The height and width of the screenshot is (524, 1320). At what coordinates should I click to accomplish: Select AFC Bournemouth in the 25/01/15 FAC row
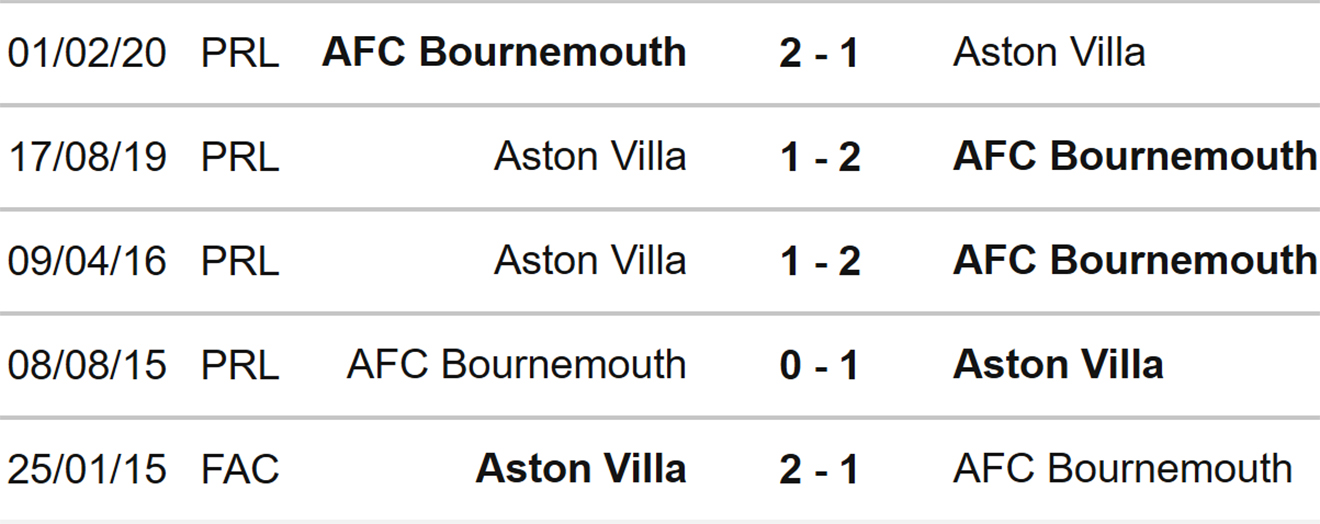point(1122,469)
